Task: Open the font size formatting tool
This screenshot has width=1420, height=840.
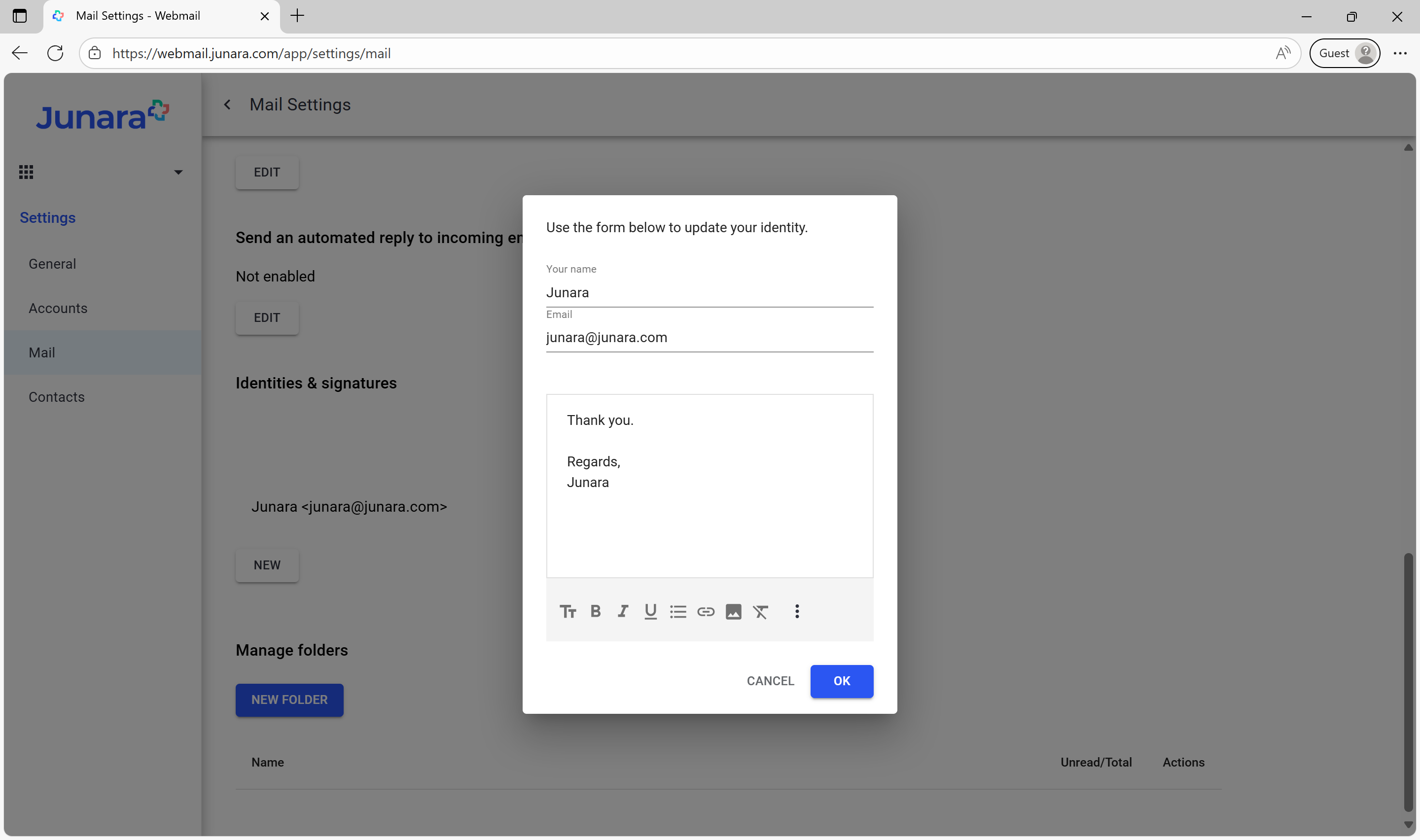Action: pos(568,611)
